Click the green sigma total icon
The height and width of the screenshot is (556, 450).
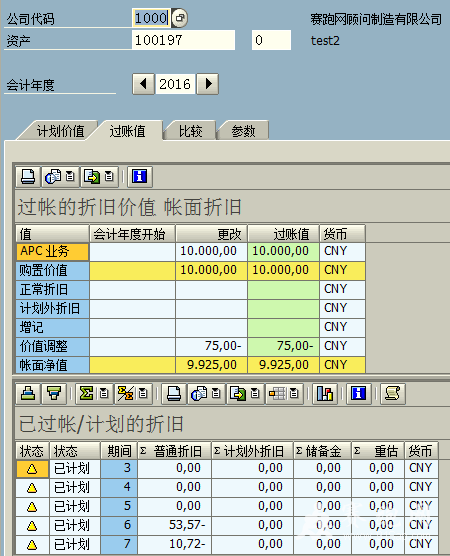(86, 393)
